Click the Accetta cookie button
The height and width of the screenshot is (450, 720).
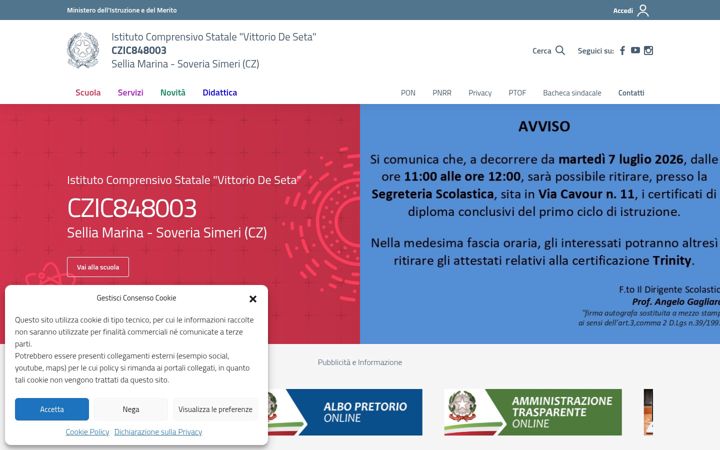52,409
